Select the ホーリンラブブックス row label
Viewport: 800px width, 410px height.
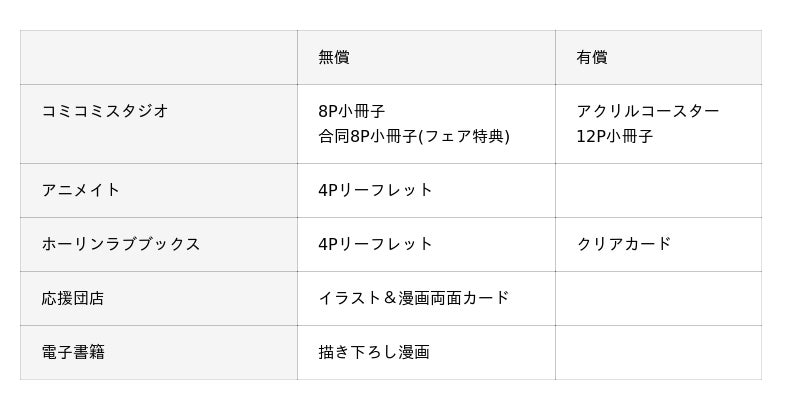point(121,244)
